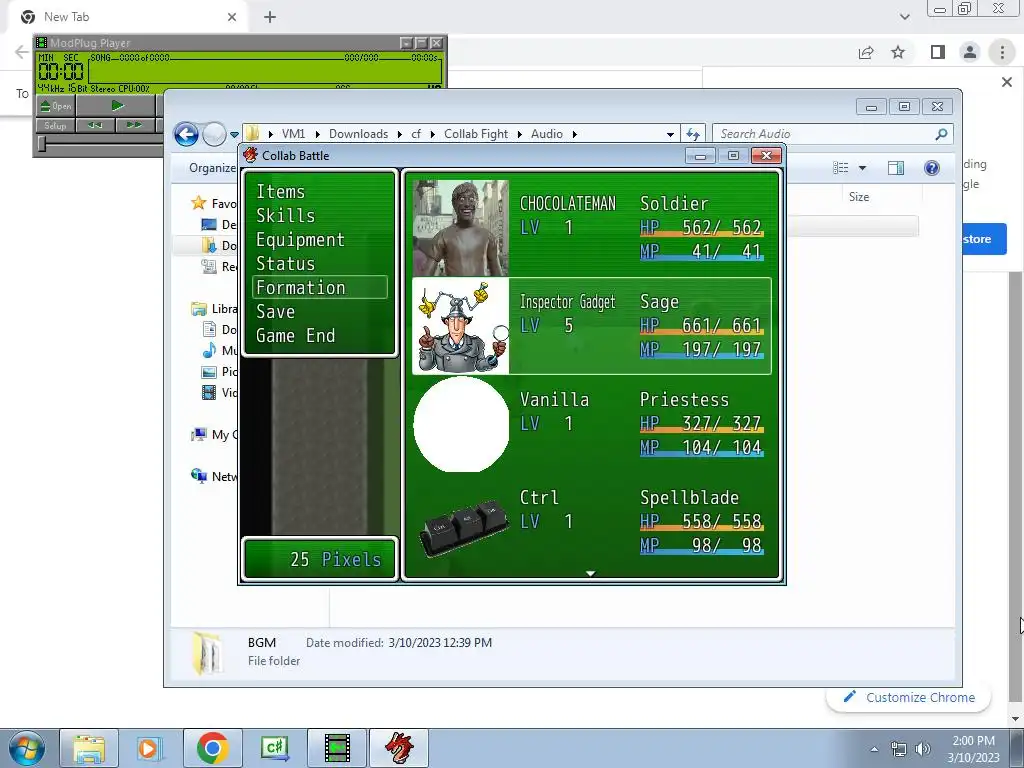Click the Favorites star in navigation pane
The height and width of the screenshot is (768, 1024).
click(199, 203)
